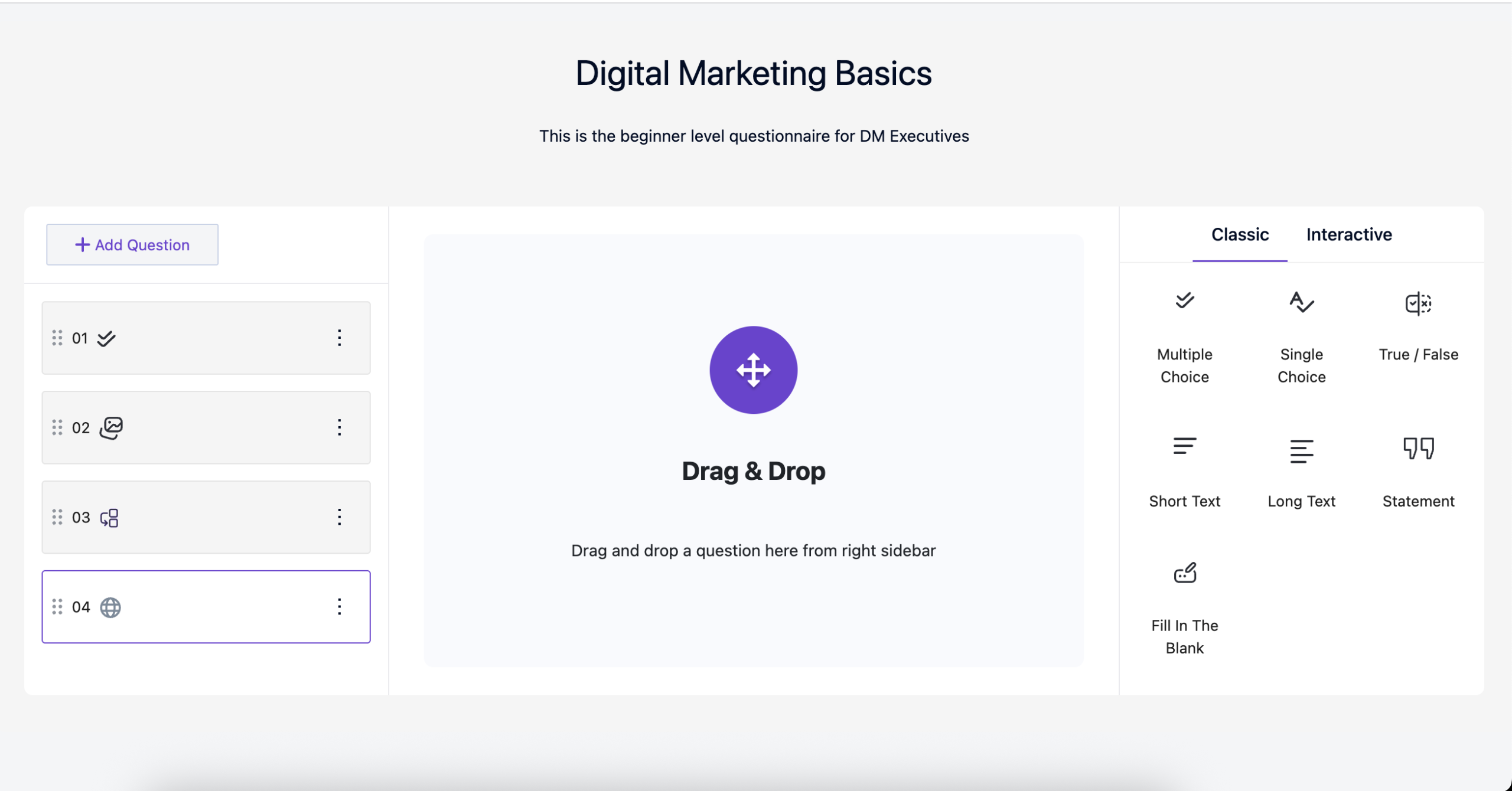Click the purple drag and drop circle icon
Viewport: 1512px width, 791px height.
point(753,370)
